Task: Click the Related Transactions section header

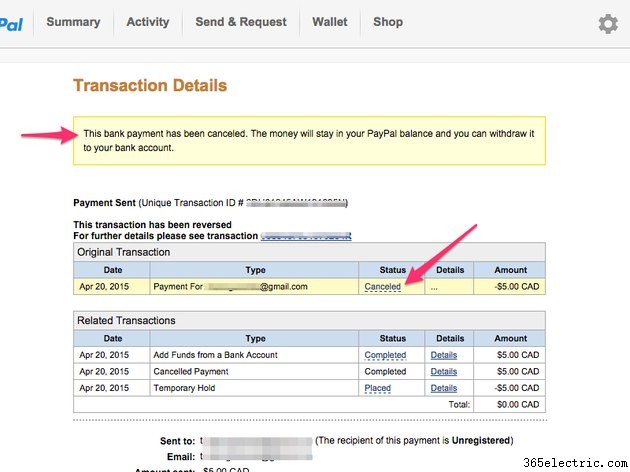Action: [309, 321]
